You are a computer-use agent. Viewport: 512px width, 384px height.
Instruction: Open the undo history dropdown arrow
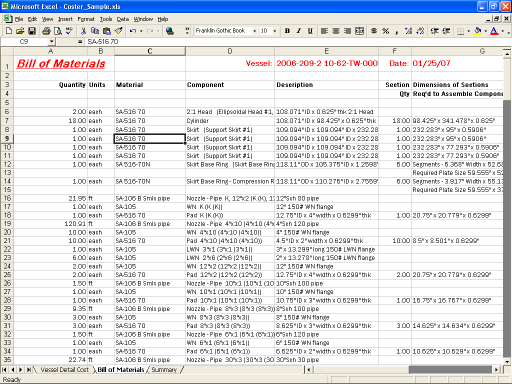tap(141, 31)
